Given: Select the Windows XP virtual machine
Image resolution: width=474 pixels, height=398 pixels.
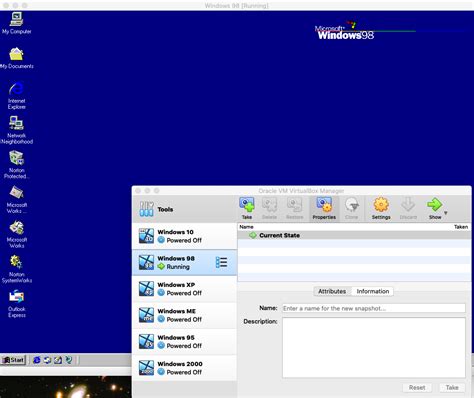Looking at the screenshot, I should coord(184,289).
